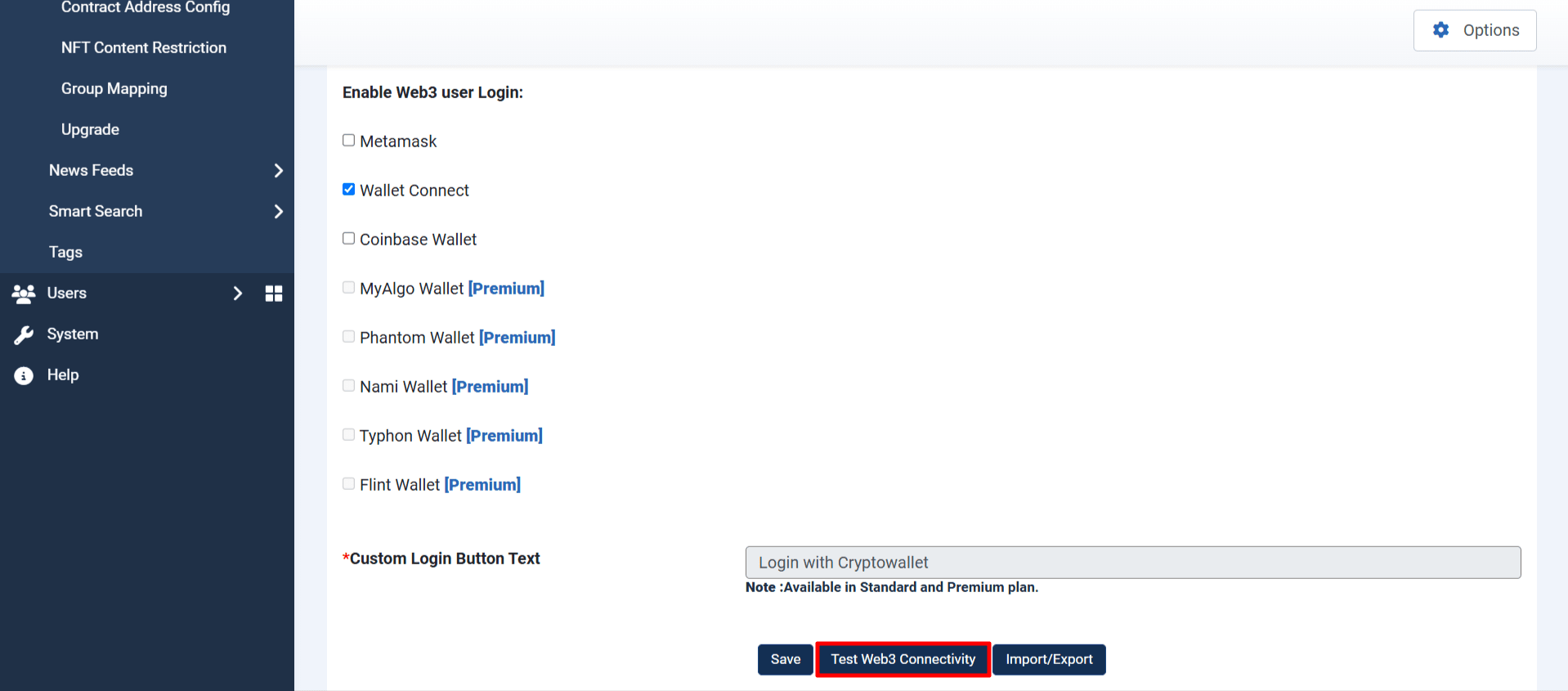Click the Users menu label
Screen dimensions: 1568x691
tap(67, 294)
